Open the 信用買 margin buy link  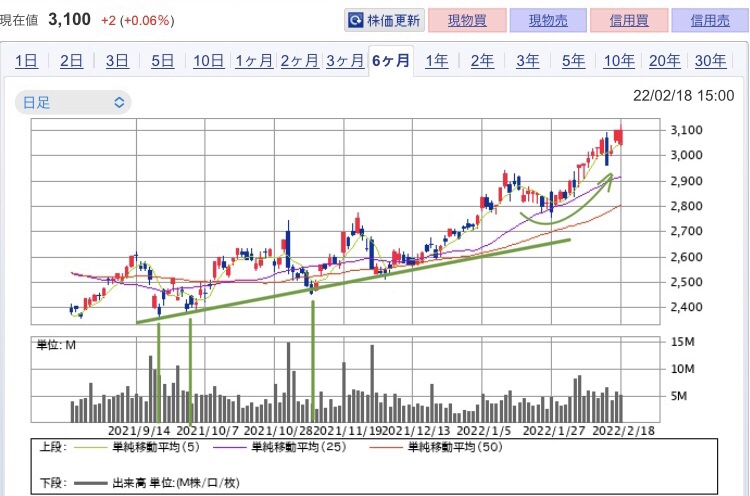pyautogui.click(x=629, y=21)
